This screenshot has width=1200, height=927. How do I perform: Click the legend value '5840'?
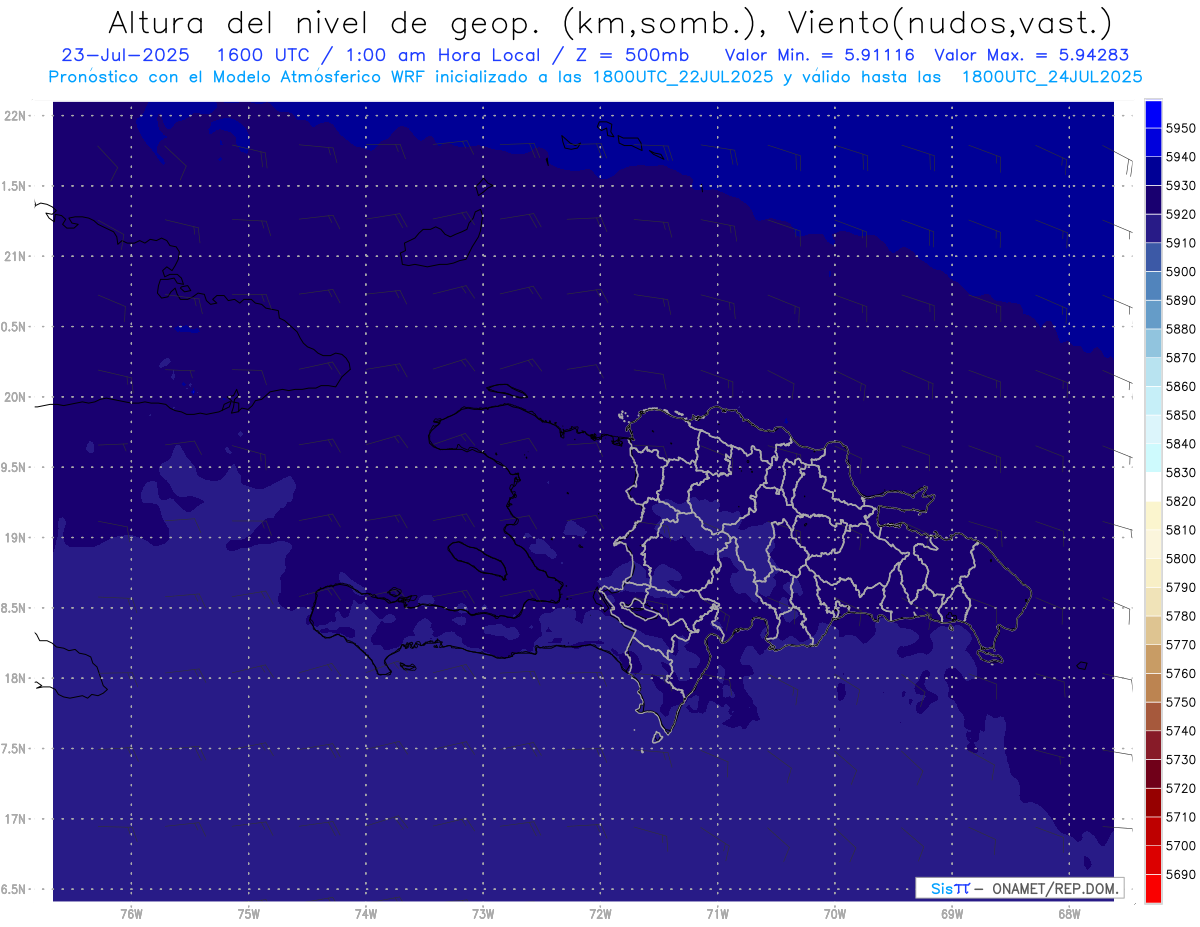point(1181,443)
